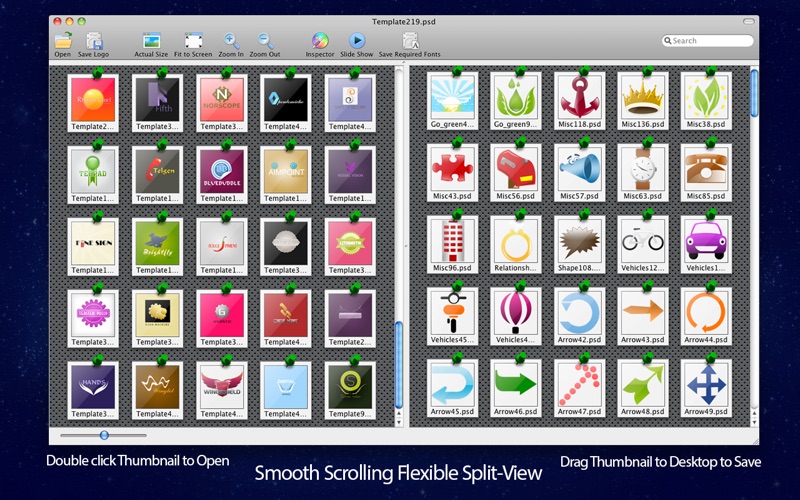Click the thumbnail size slider knob
This screenshot has width=800, height=500.
[104, 435]
